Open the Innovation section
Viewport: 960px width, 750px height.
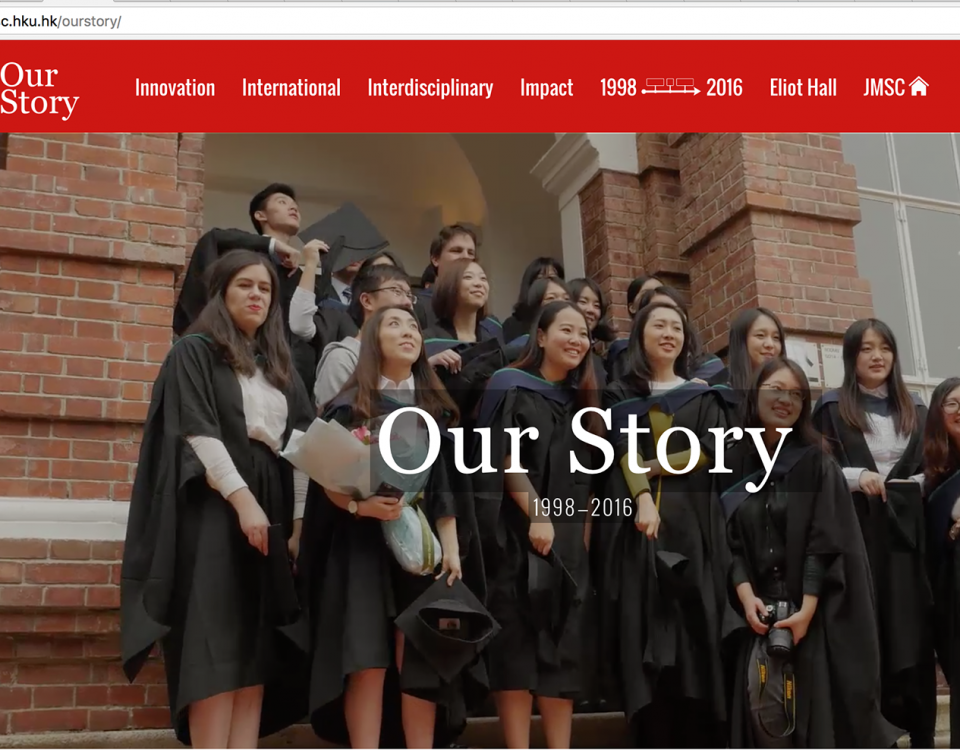pyautogui.click(x=175, y=88)
